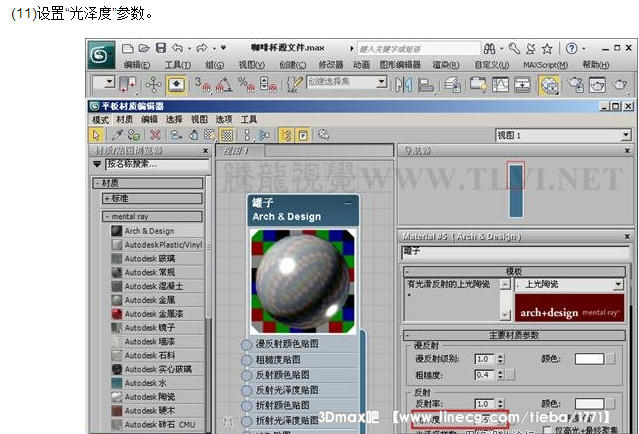Image resolution: width=639 pixels, height=434 pixels.
Task: Toggle the Percent Snap icon
Action: (x=246, y=84)
